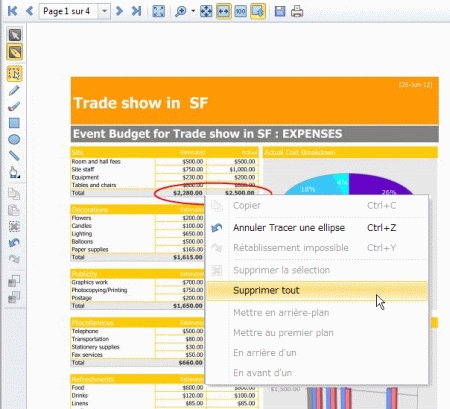Go to the previous page
Viewport: 450px width, 409px height.
coord(29,11)
